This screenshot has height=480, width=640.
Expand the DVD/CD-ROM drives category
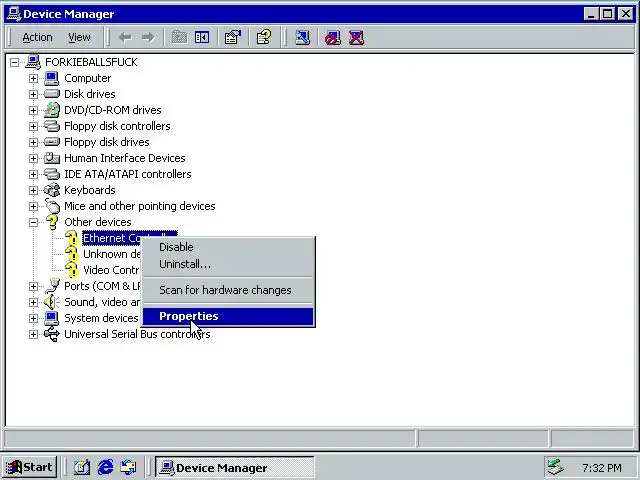33,110
